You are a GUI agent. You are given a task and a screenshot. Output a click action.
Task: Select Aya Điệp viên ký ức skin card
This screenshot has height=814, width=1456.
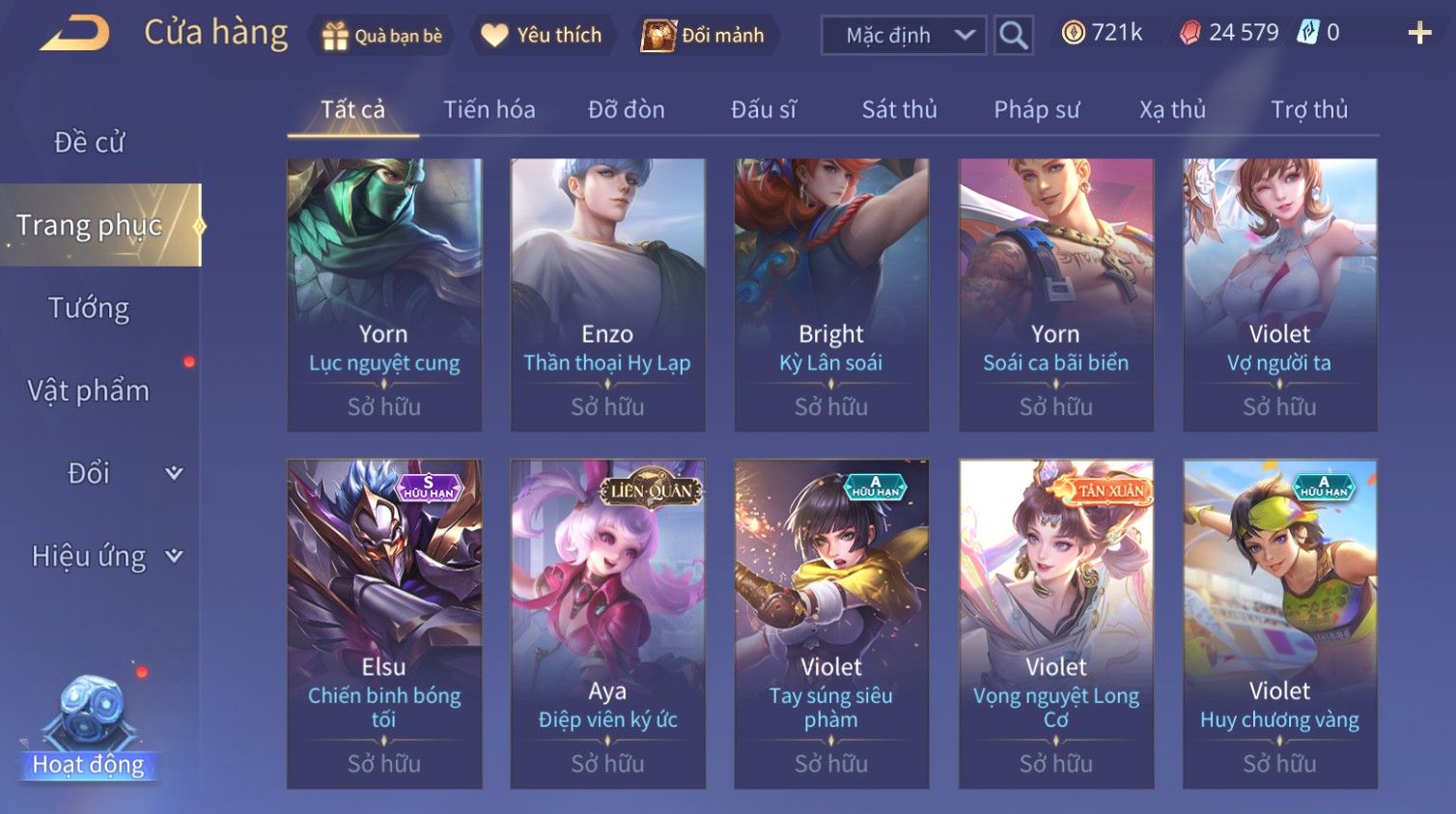607,624
